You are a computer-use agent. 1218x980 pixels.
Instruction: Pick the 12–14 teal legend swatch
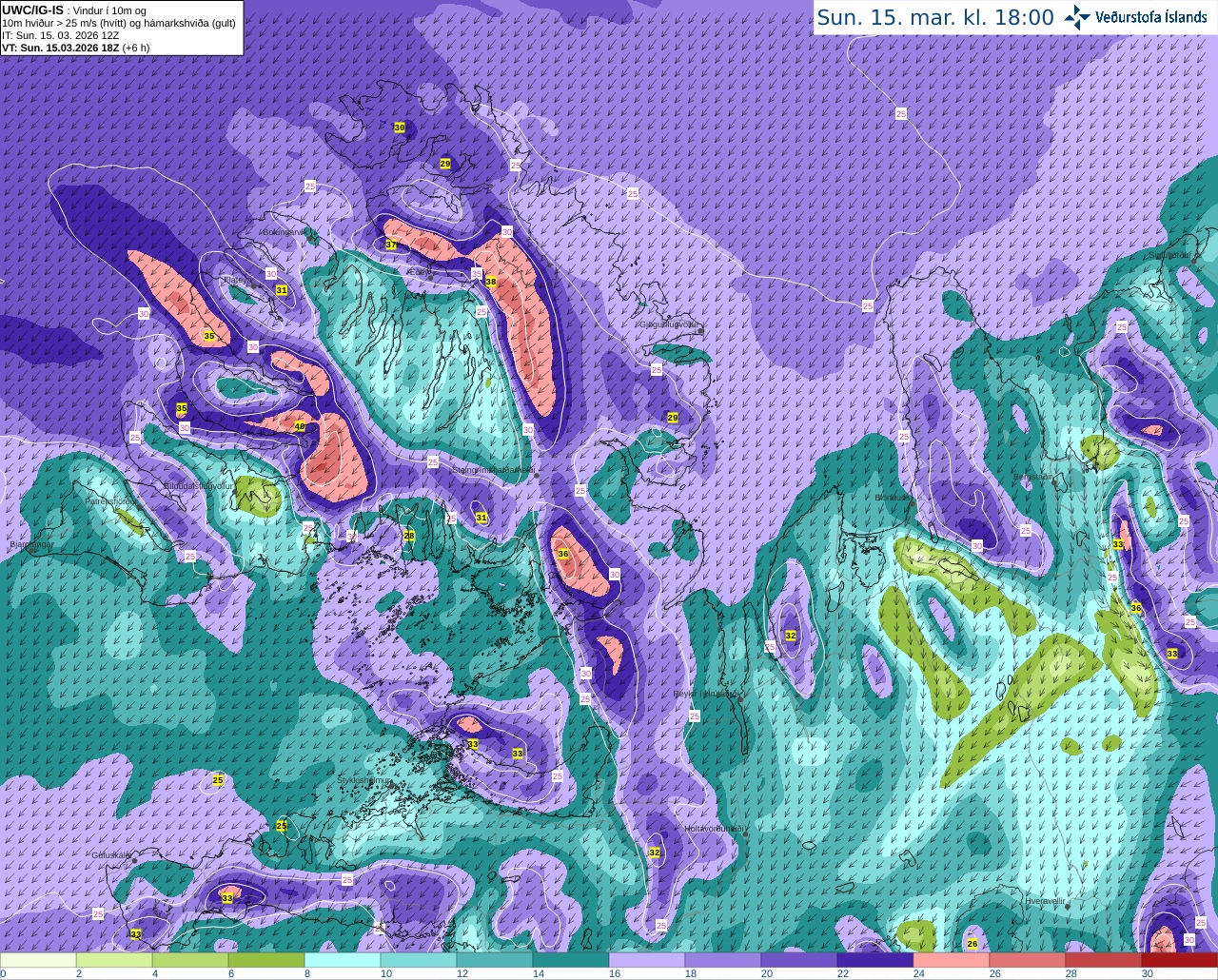tap(495, 960)
